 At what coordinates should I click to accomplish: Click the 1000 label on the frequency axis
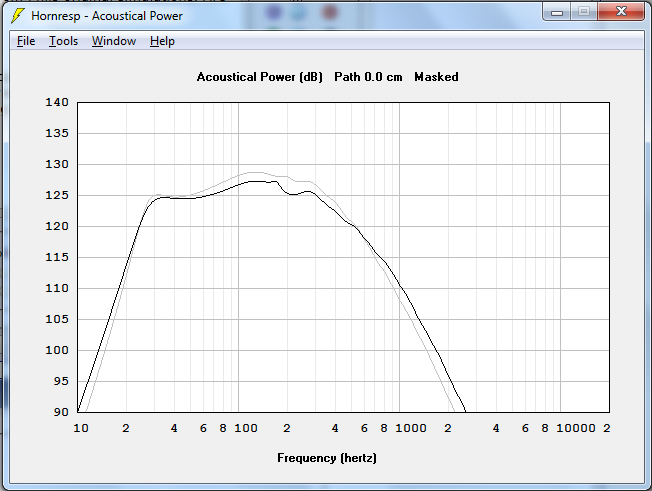411,428
